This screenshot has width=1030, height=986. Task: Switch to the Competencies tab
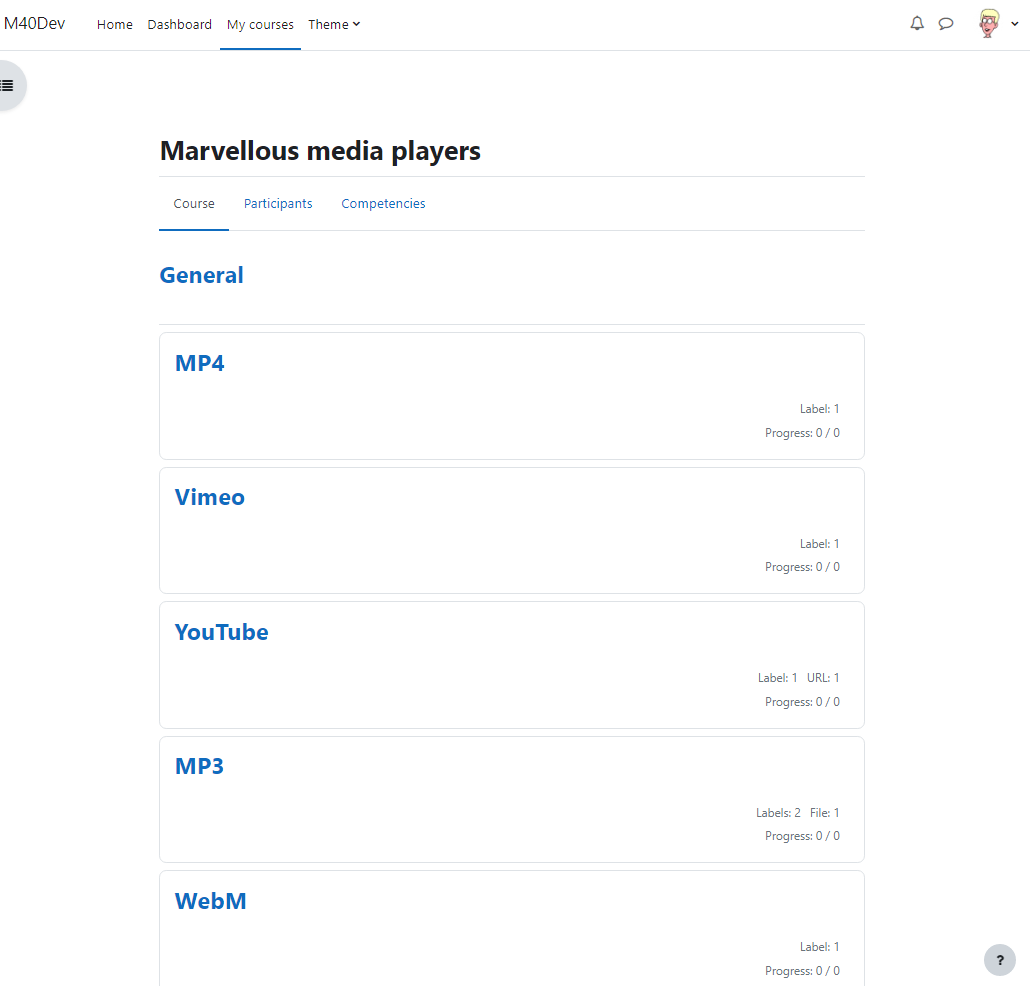(x=383, y=204)
